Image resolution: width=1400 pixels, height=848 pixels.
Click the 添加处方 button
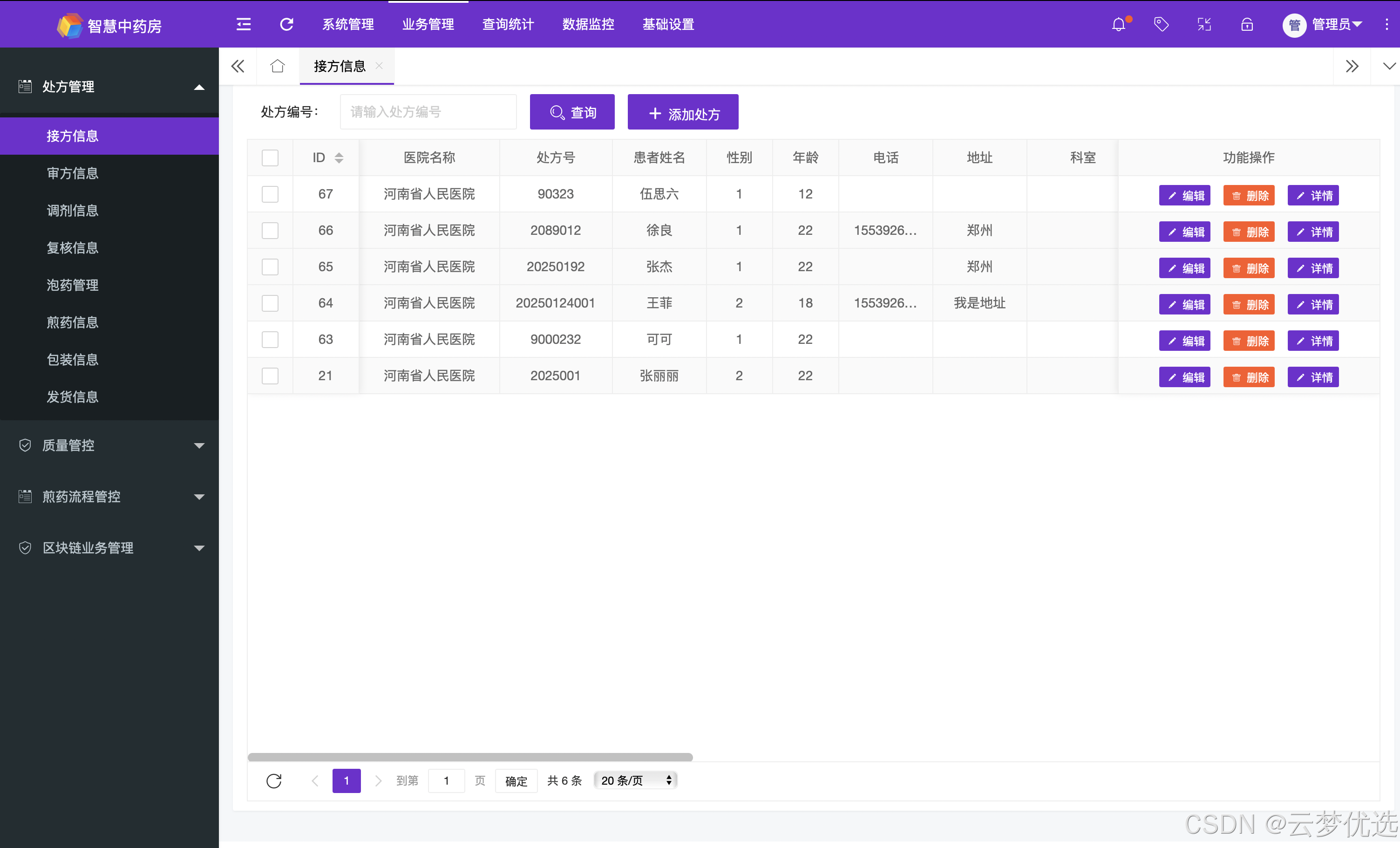(x=683, y=113)
